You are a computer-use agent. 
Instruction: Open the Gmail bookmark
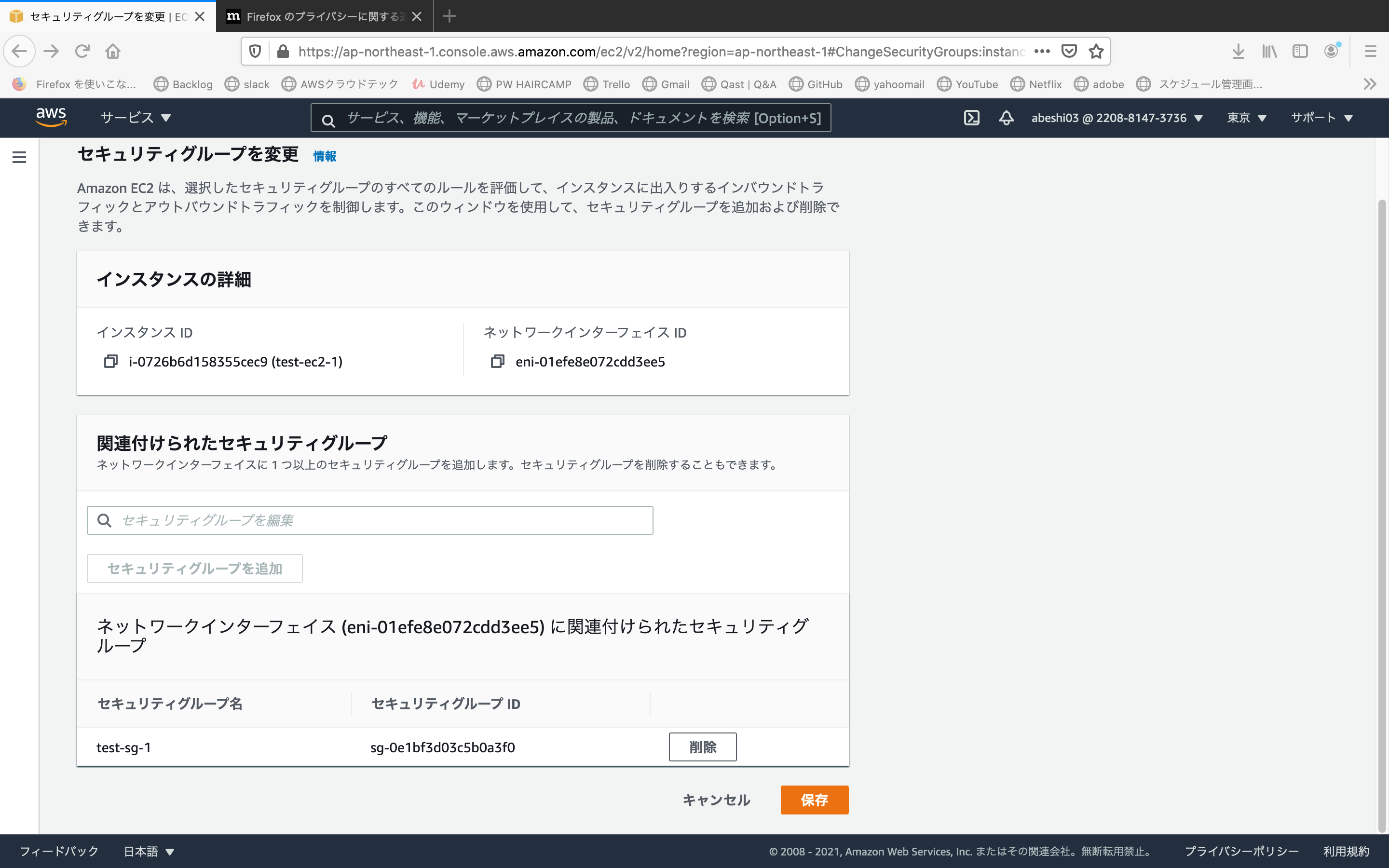pos(667,84)
